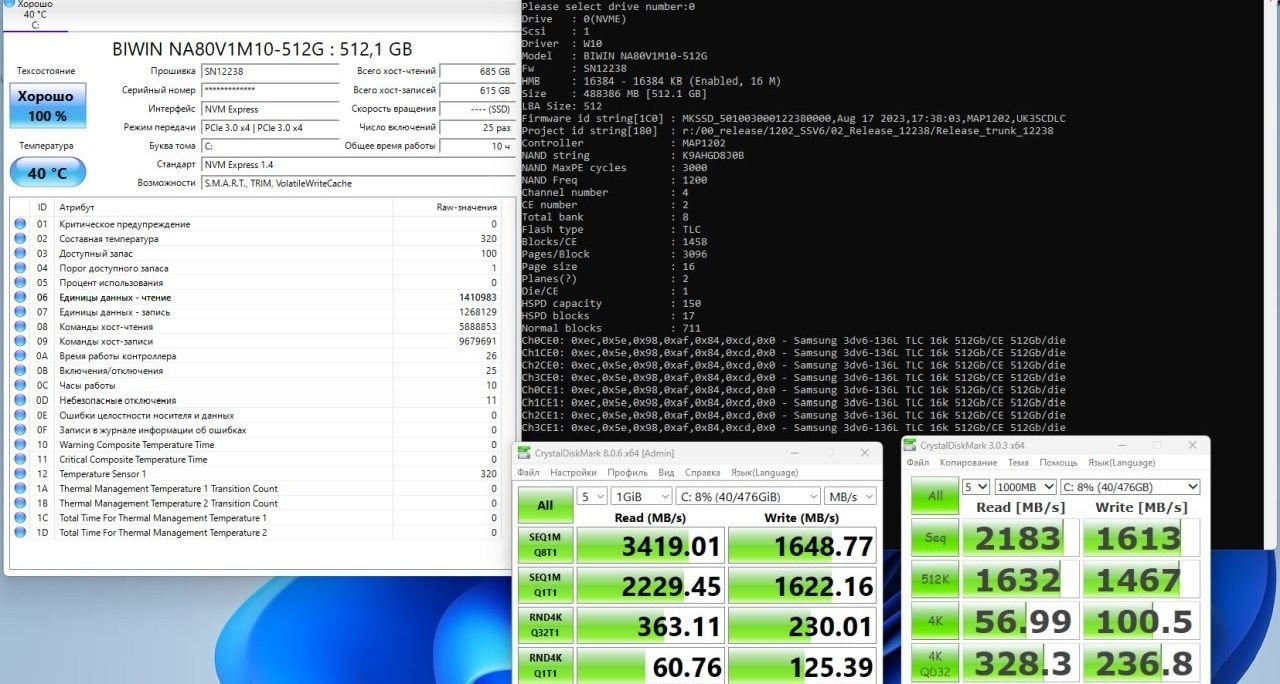Start the 512K test
The width and height of the screenshot is (1280, 684).
[934, 579]
